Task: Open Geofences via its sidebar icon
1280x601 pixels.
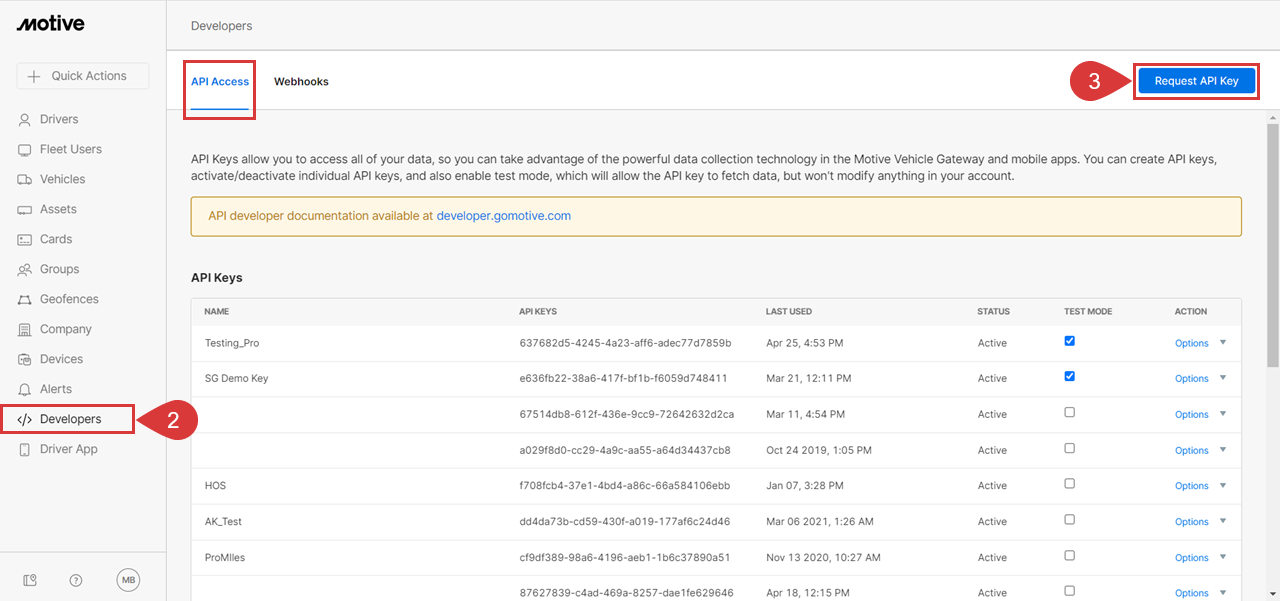Action: 25,300
